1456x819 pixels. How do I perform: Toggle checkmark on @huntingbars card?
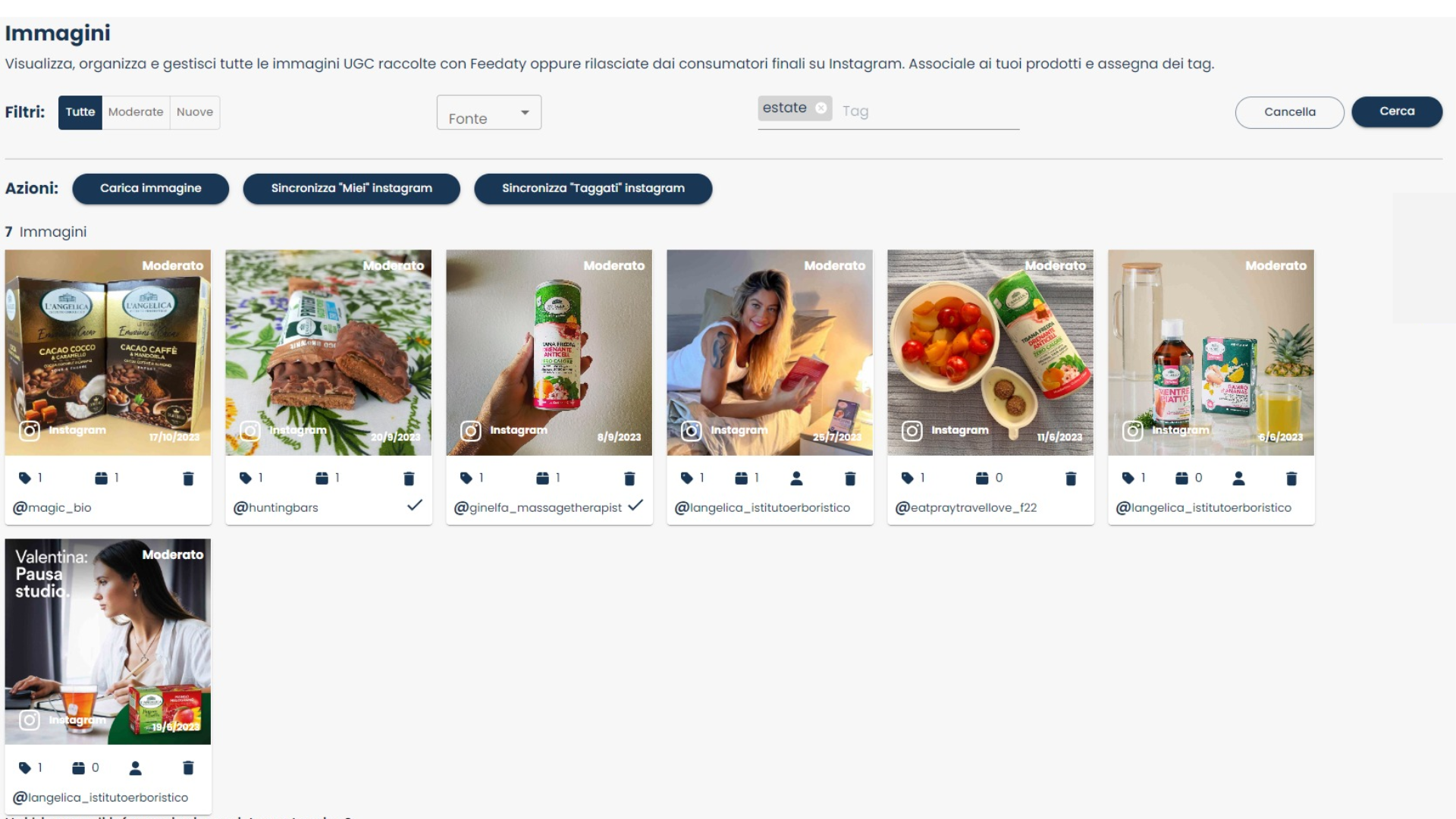(x=414, y=505)
